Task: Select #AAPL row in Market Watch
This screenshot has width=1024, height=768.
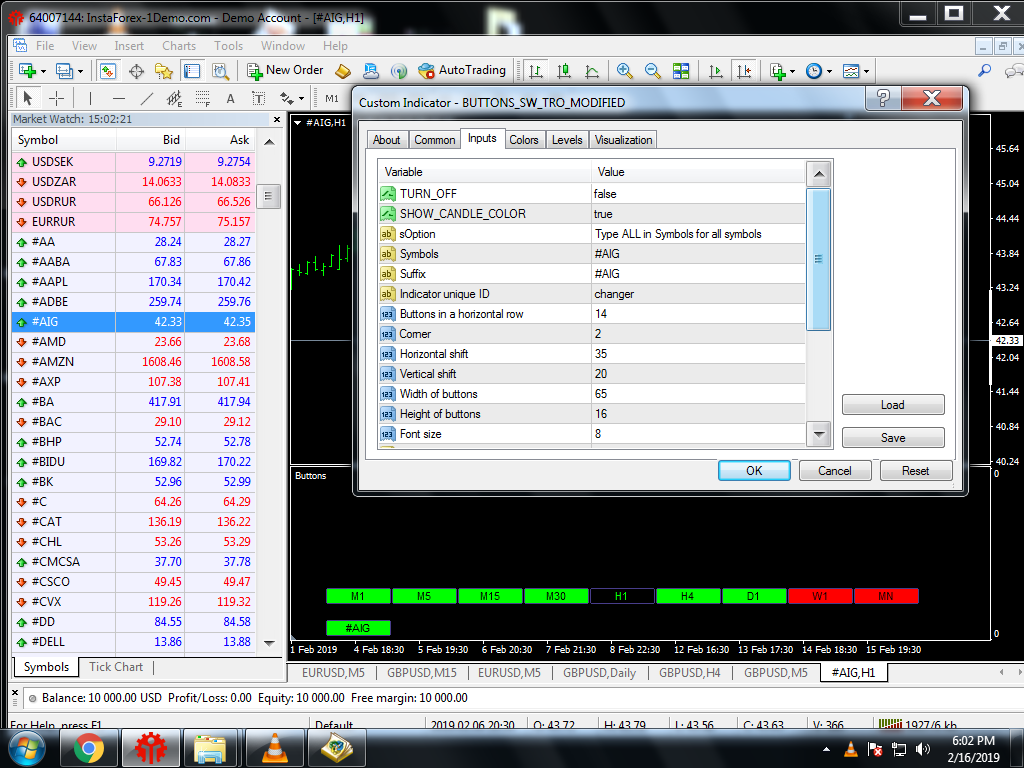Action: click(133, 281)
